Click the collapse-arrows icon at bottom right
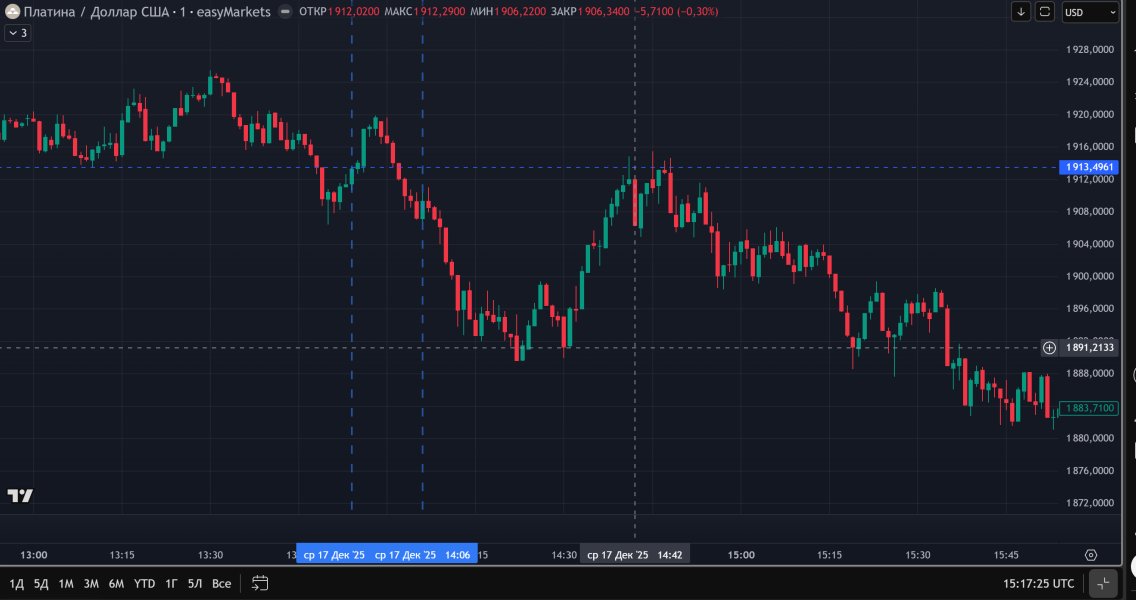The height and width of the screenshot is (600, 1136). [x=1104, y=583]
